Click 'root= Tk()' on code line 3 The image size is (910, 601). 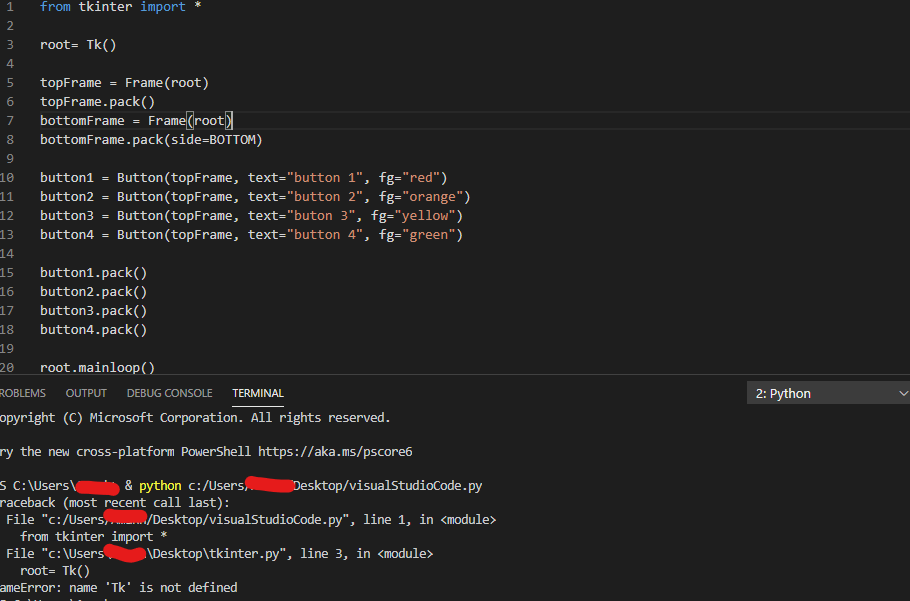pyautogui.click(x=78, y=45)
